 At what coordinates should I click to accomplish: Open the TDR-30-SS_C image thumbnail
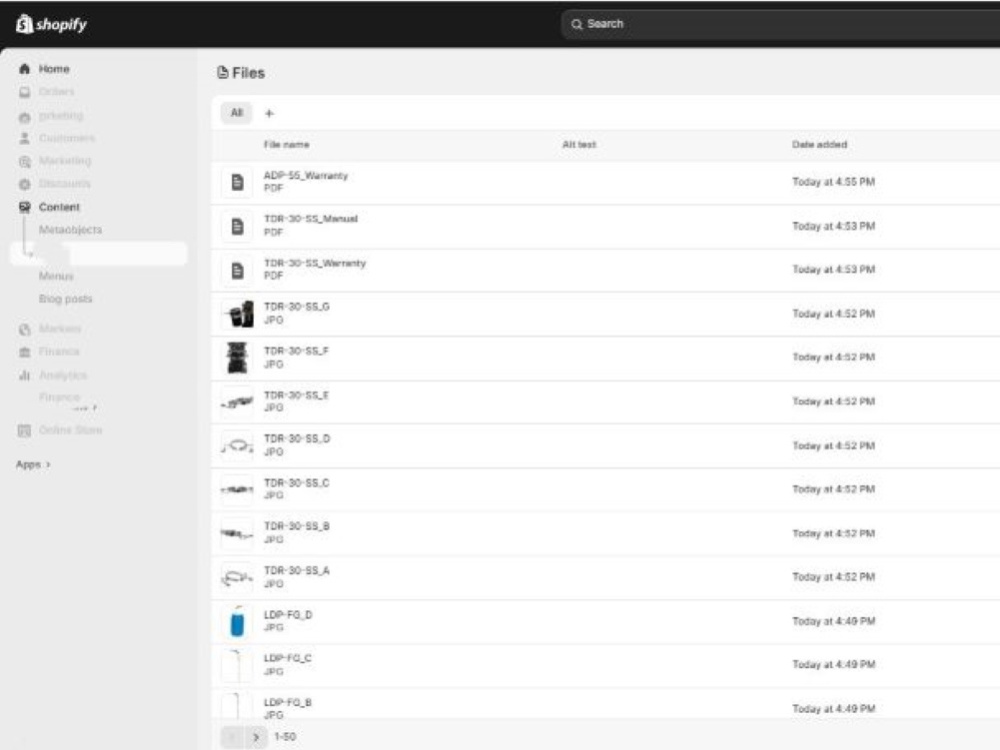(x=237, y=490)
